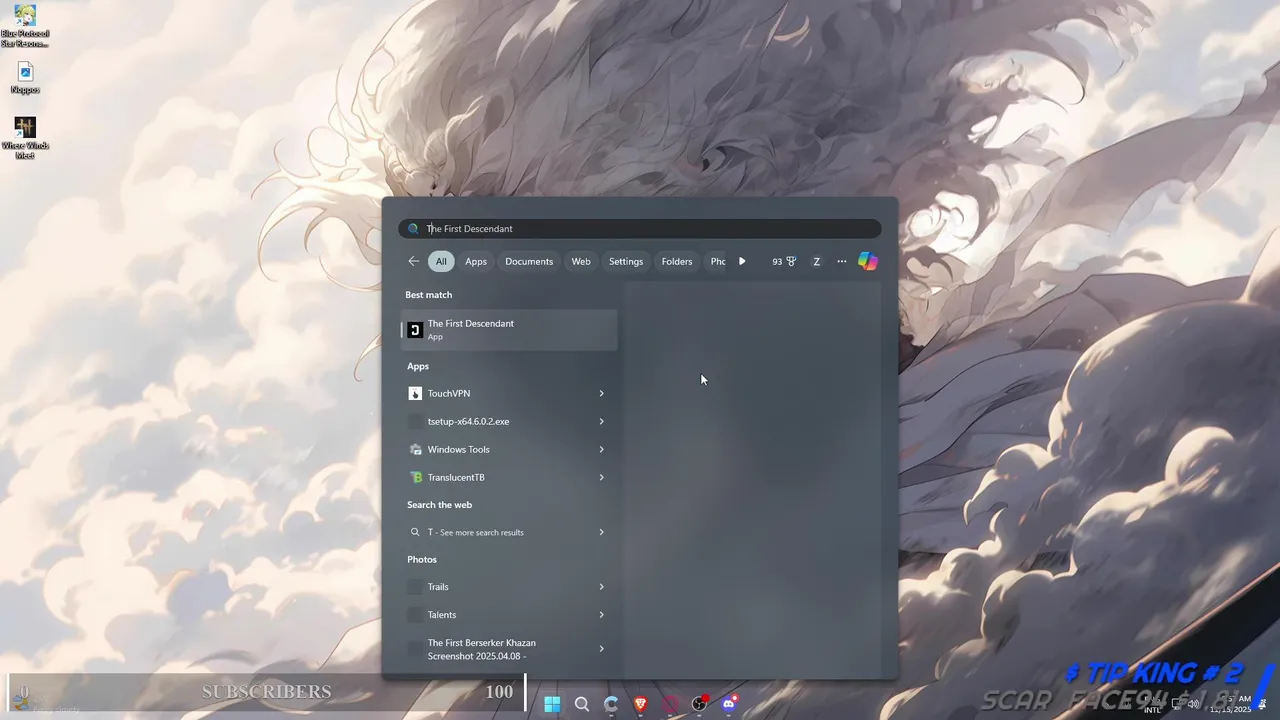The height and width of the screenshot is (720, 1280).
Task: Open the Windows Tools result label
Action: pyautogui.click(x=459, y=450)
